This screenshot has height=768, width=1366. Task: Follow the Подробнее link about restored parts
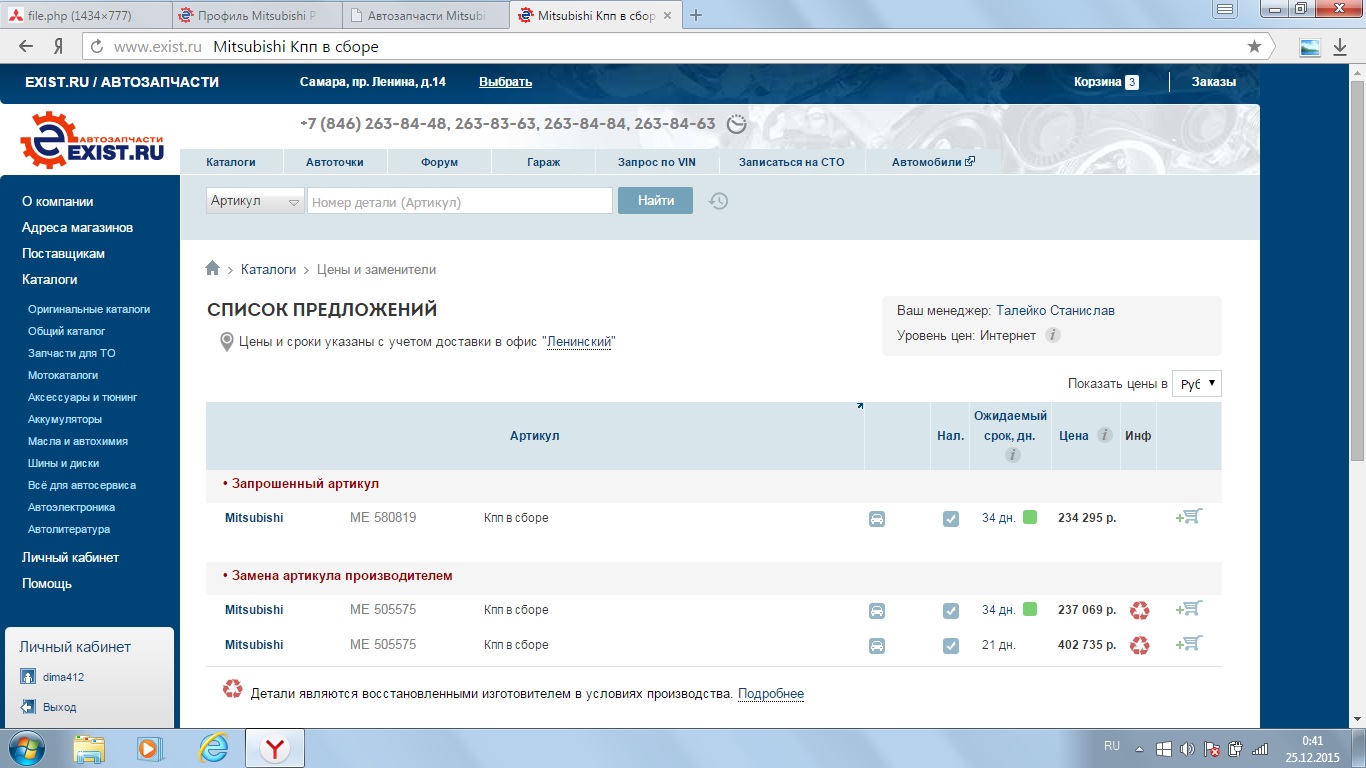(770, 693)
